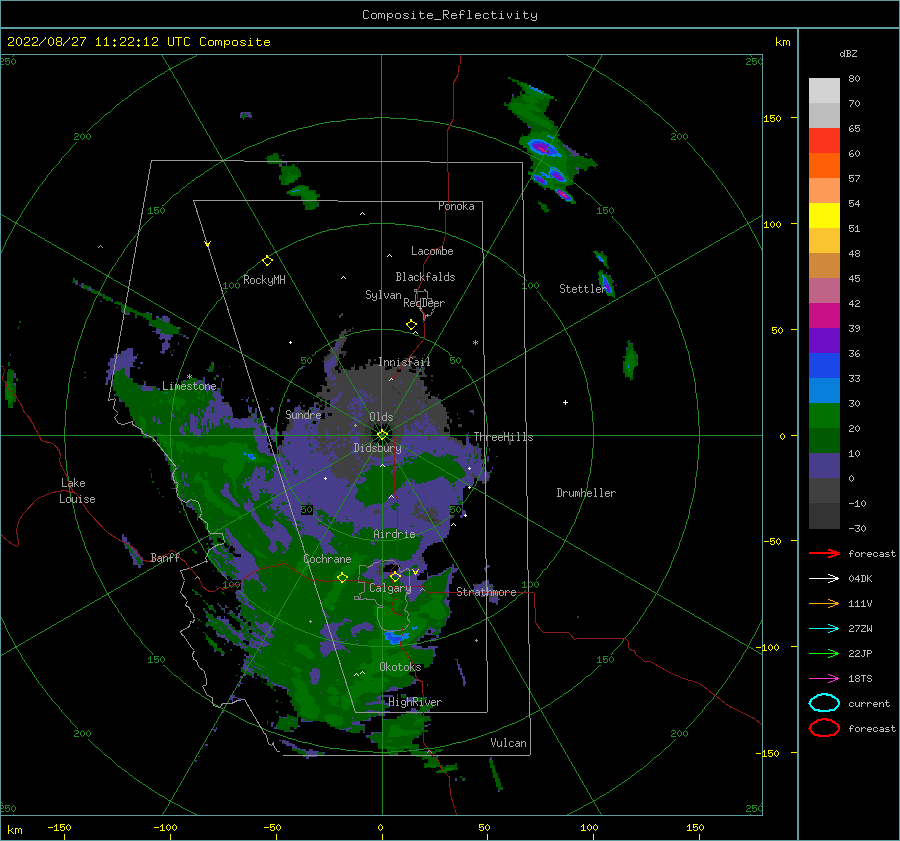This screenshot has width=900, height=841.
Task: Click the 150 tick on the right axis
Action: click(x=772, y=118)
